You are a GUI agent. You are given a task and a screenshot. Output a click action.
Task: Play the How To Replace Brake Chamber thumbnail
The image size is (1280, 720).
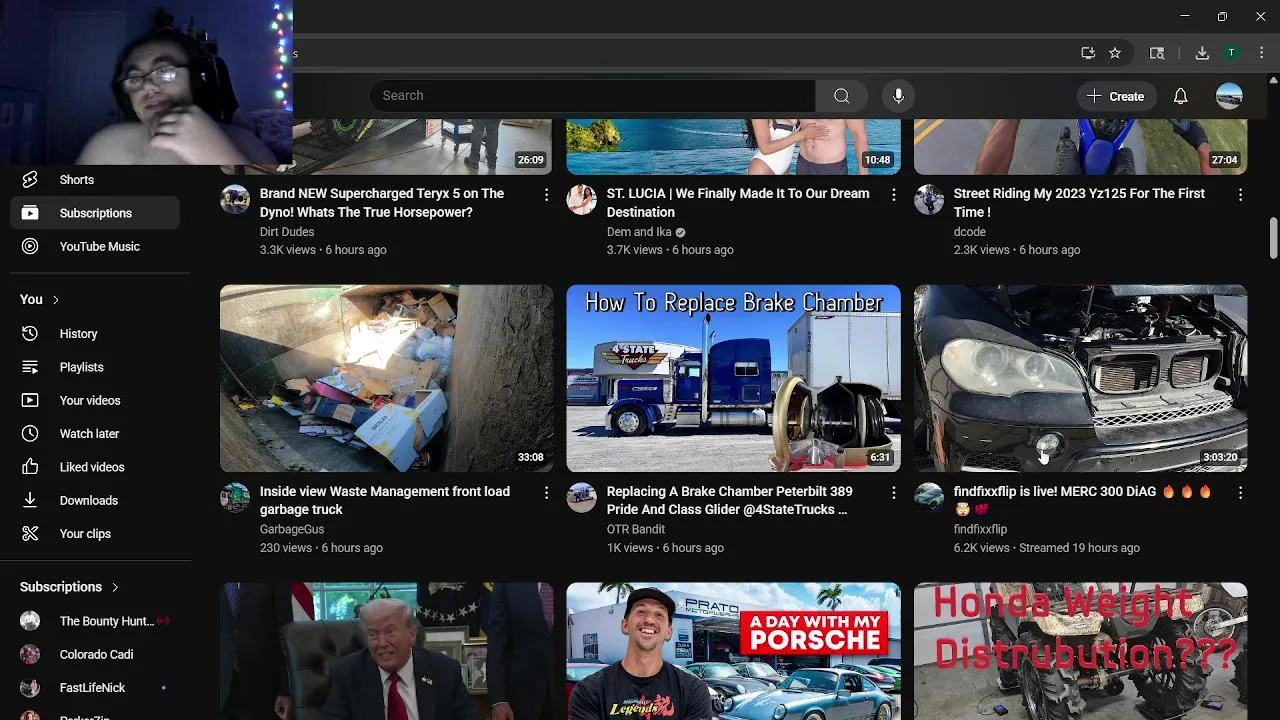pyautogui.click(x=733, y=378)
